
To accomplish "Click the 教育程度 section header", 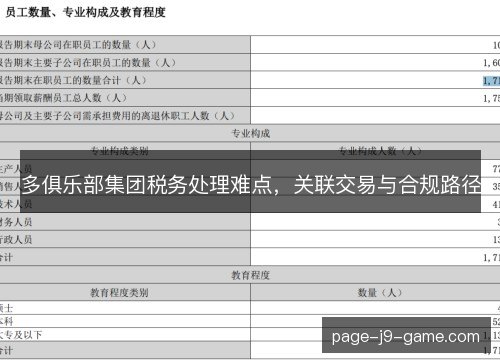I will (x=251, y=275).
